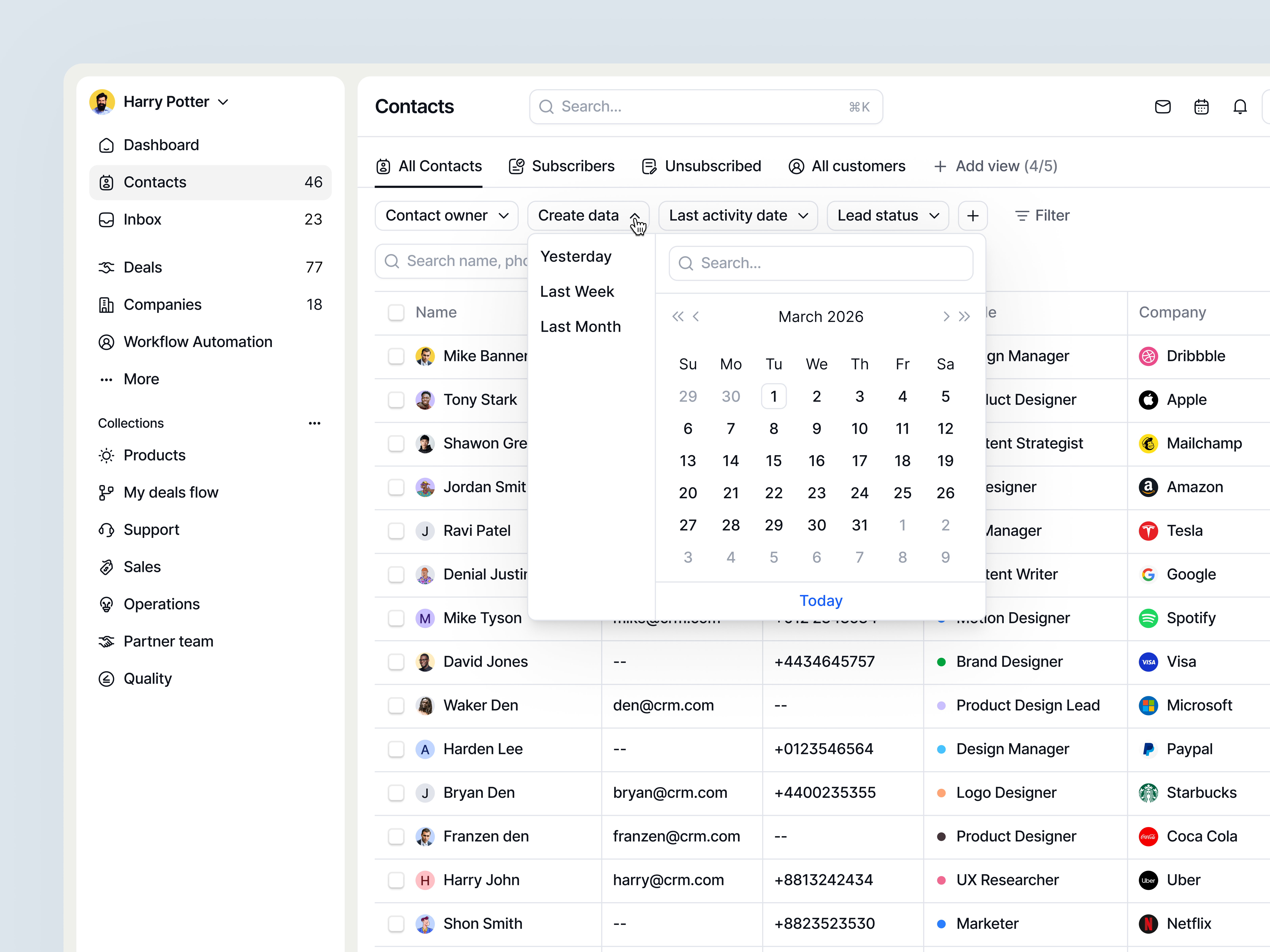Click the Quality icon in sidebar
The width and height of the screenshot is (1270, 952).
pyautogui.click(x=106, y=679)
